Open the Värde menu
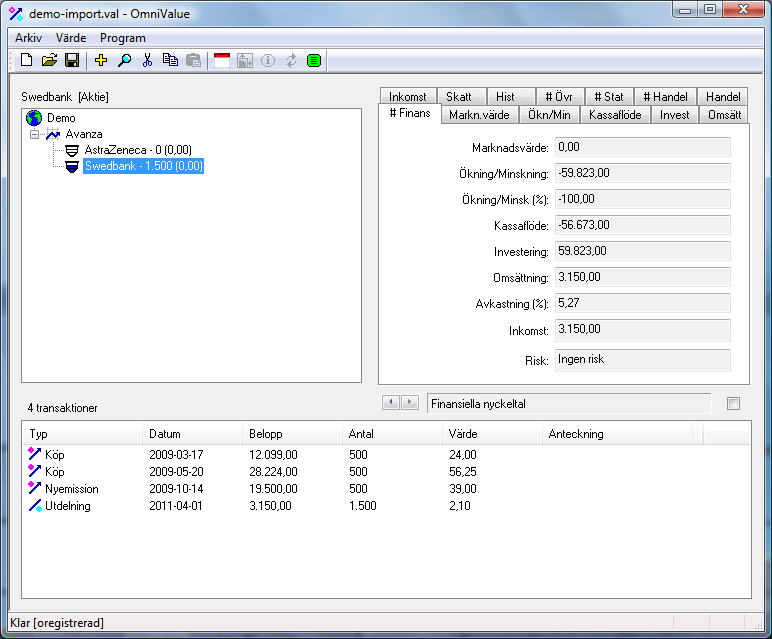The width and height of the screenshot is (772, 639). 71,38
